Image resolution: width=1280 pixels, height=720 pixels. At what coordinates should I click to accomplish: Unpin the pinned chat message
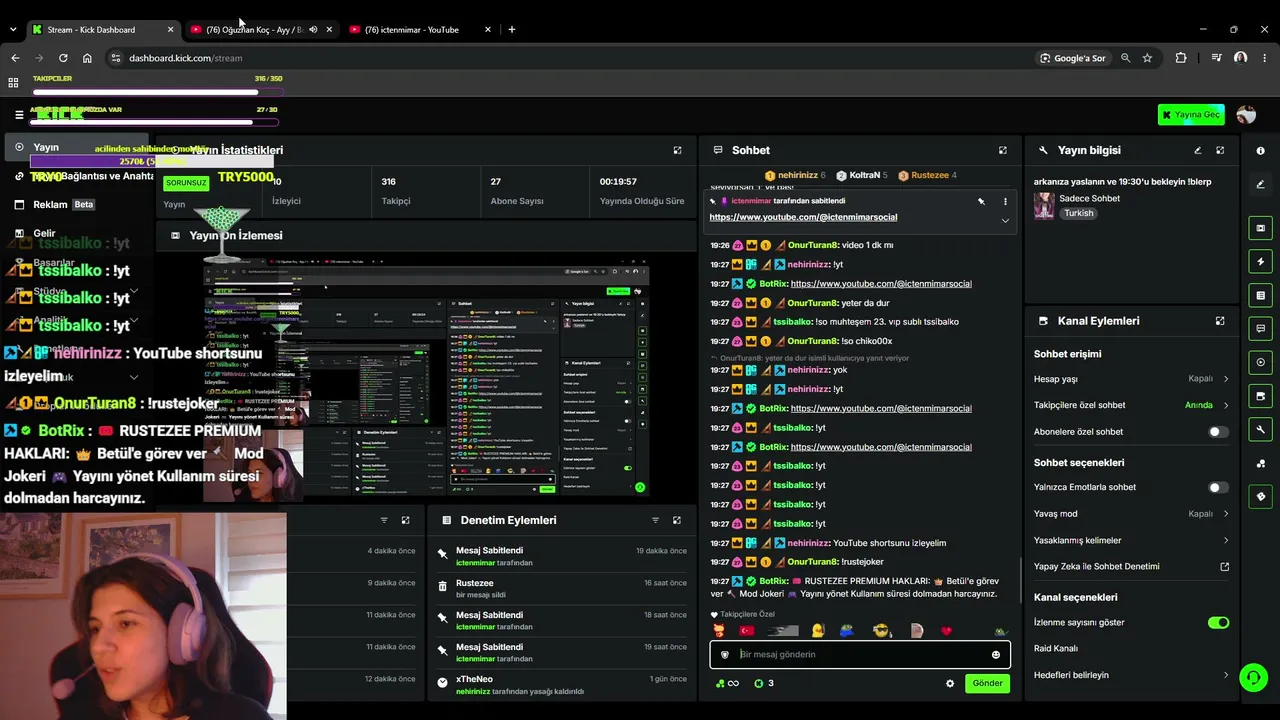point(981,201)
